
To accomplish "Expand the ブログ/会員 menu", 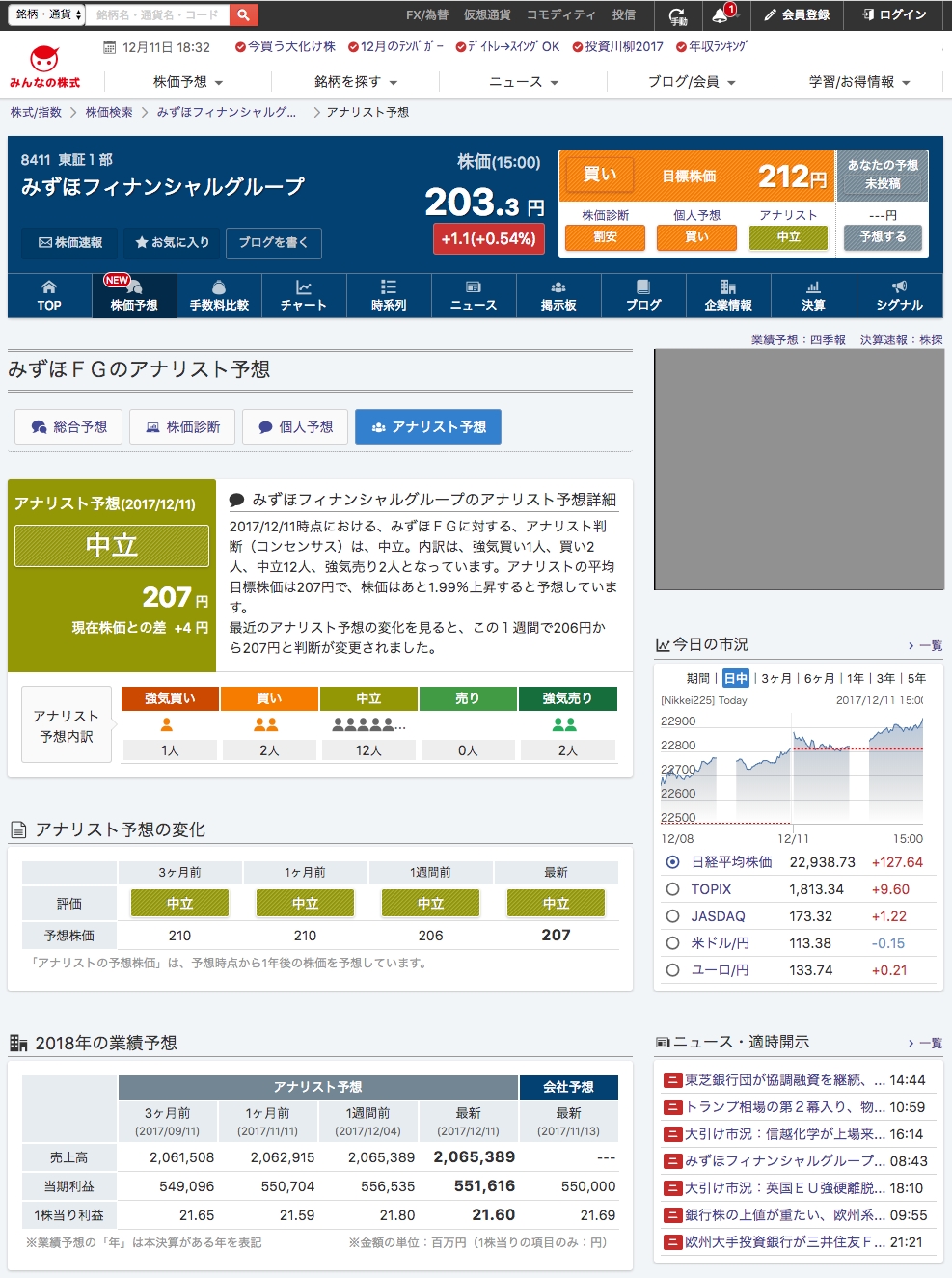I will (692, 82).
